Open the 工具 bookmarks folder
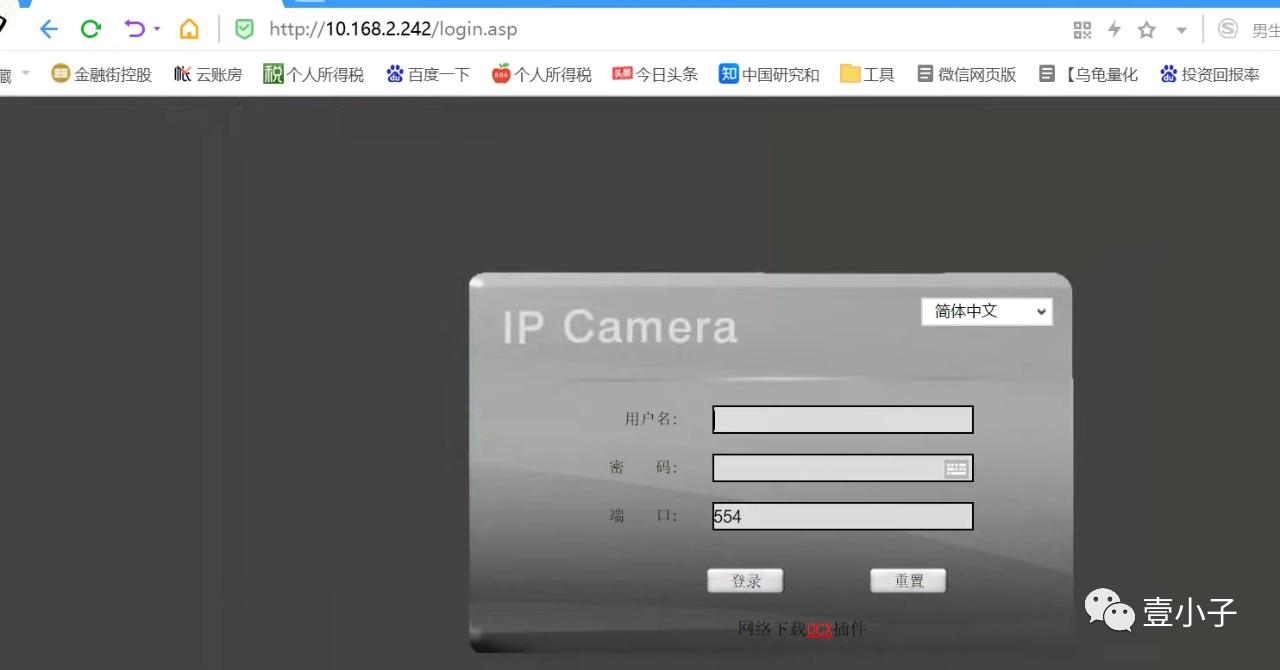 (866, 73)
